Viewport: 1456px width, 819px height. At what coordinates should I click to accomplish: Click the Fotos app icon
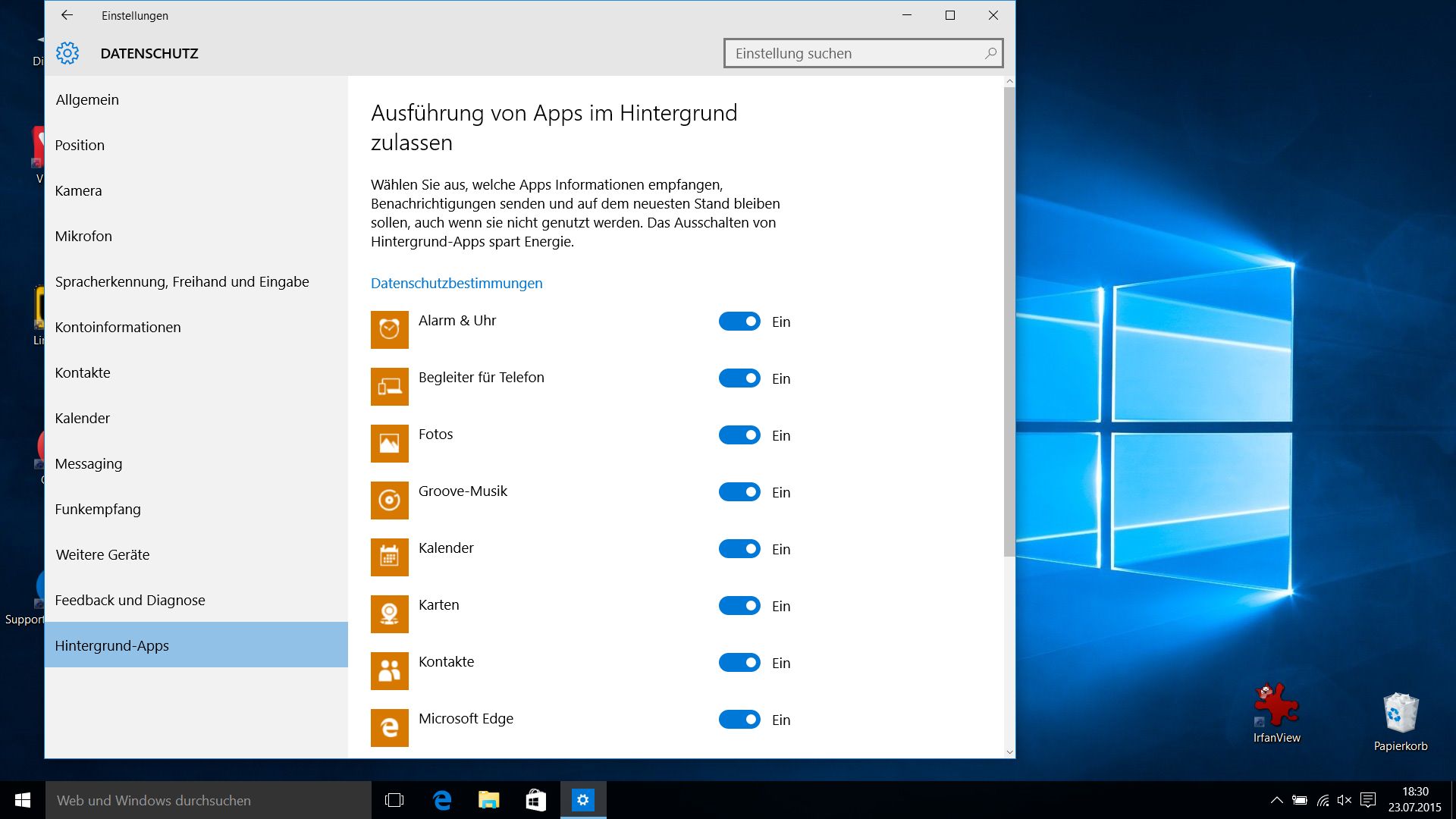[389, 444]
